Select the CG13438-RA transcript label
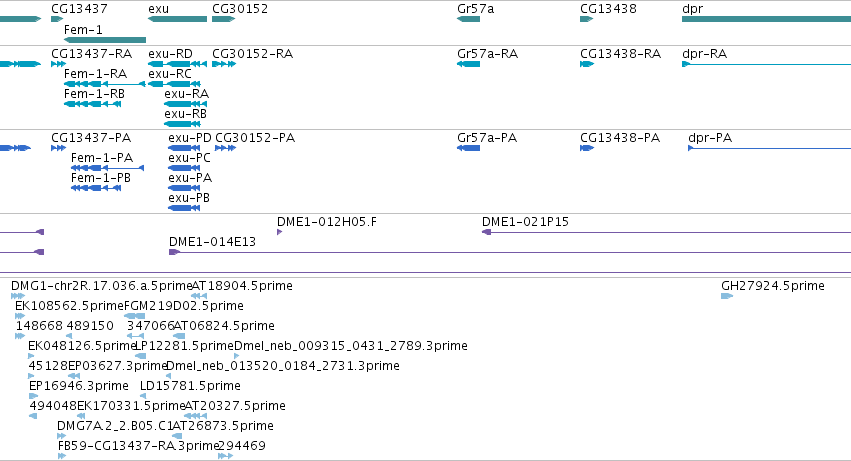This screenshot has height=461, width=851. click(x=620, y=54)
